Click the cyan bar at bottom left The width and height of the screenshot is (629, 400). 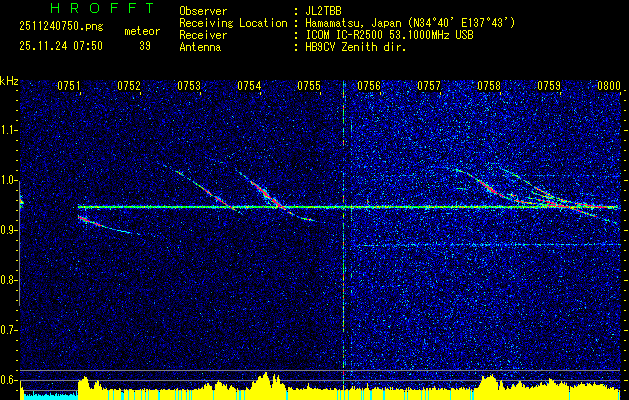49,395
